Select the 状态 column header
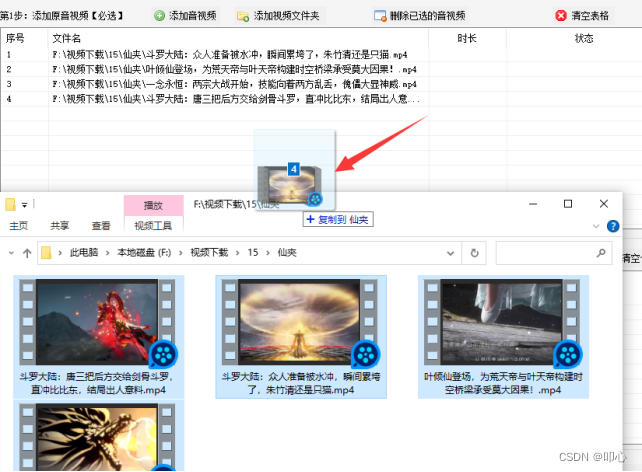 coord(584,38)
